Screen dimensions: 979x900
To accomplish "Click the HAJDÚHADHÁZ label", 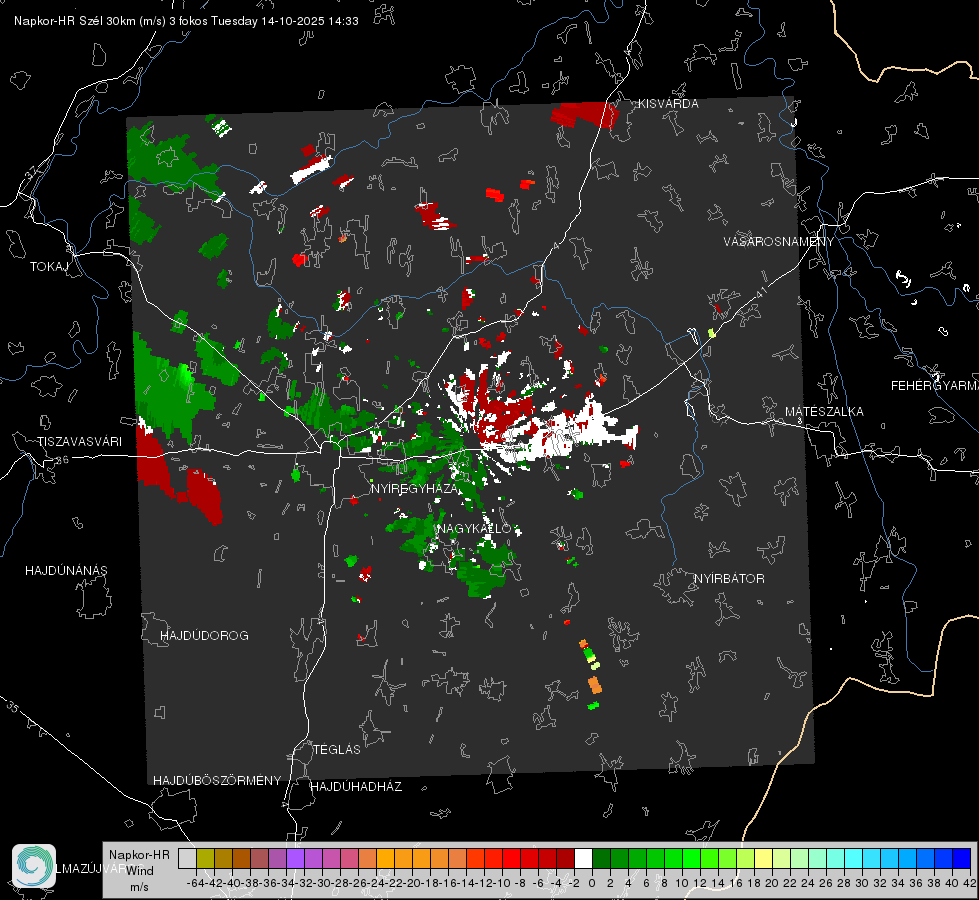I will (x=356, y=787).
